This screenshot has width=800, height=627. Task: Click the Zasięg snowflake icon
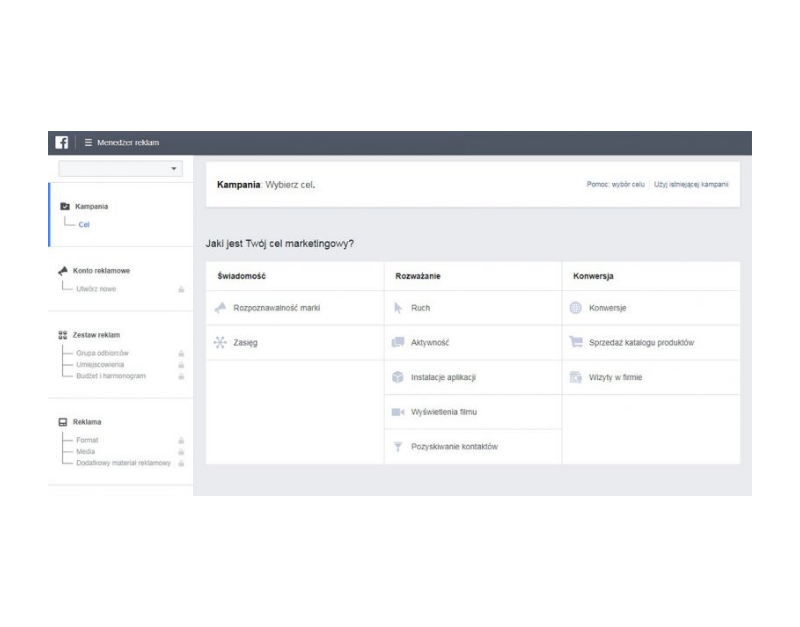pyautogui.click(x=220, y=342)
